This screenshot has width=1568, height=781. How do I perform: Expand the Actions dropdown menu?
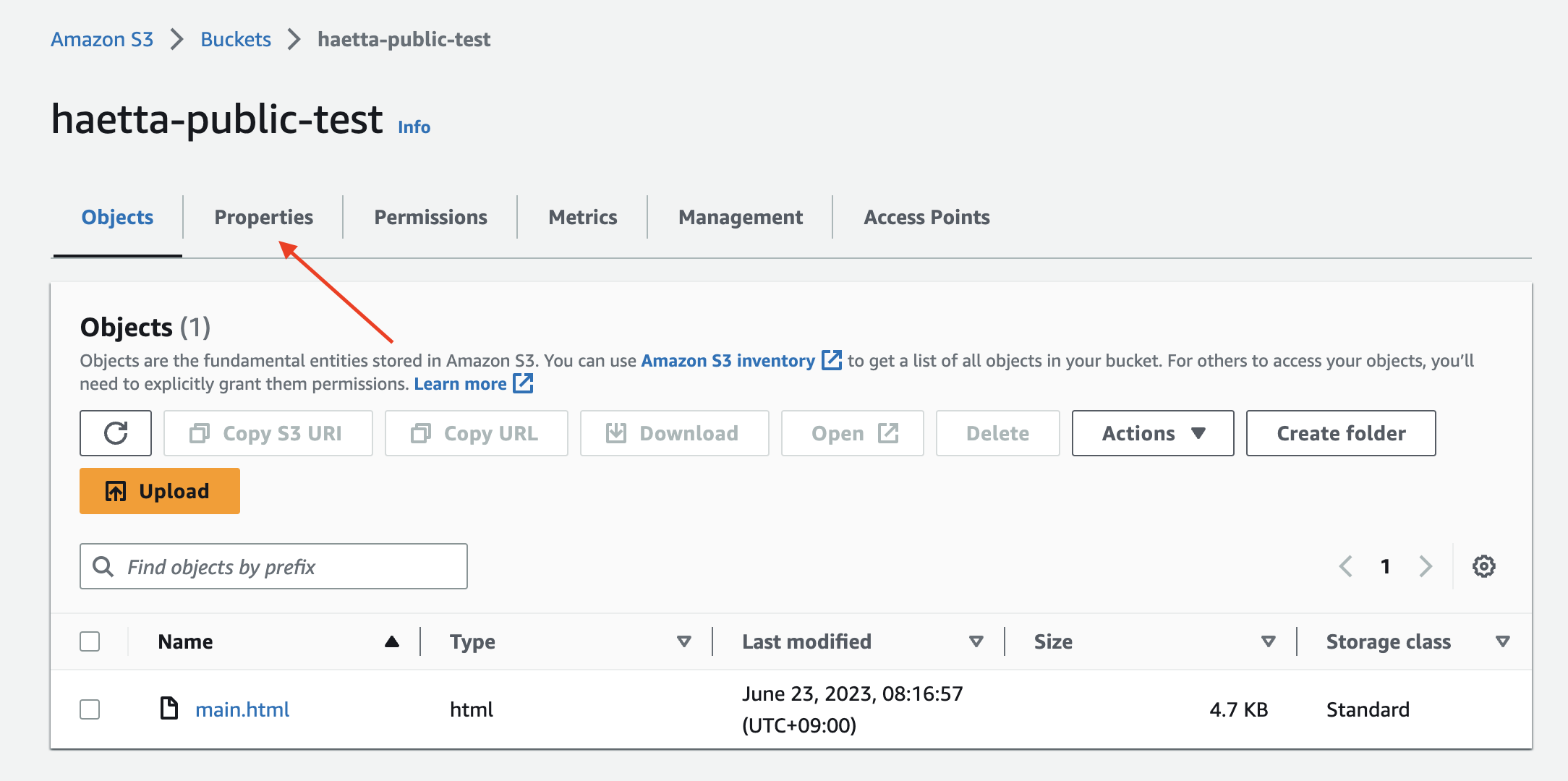1152,433
